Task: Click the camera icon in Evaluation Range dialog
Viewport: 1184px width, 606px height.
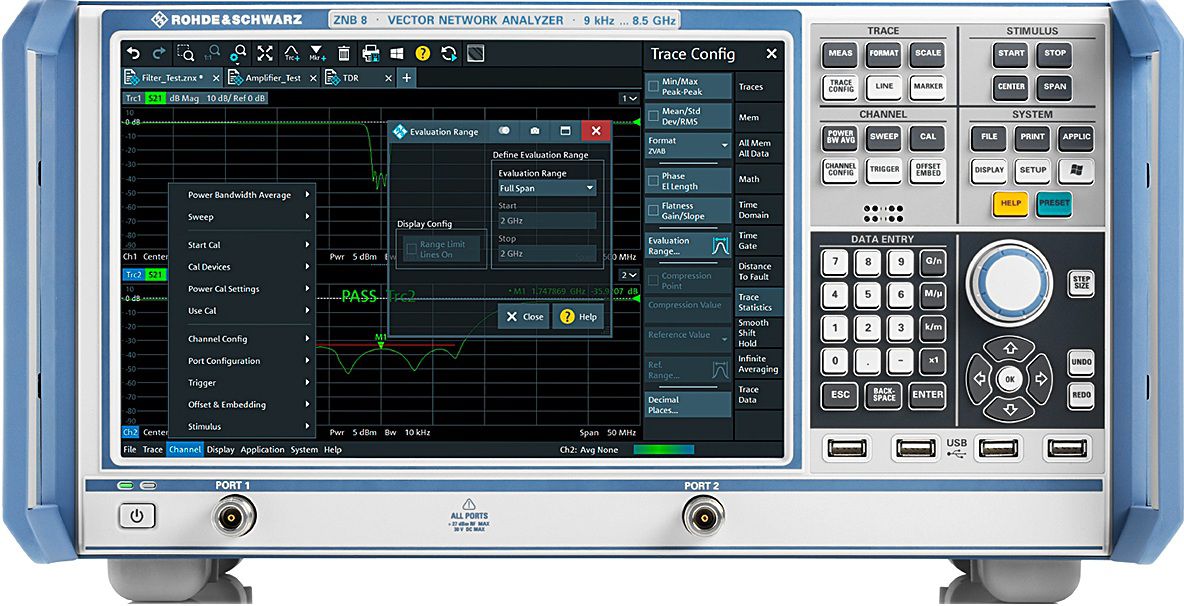Action: pyautogui.click(x=535, y=131)
